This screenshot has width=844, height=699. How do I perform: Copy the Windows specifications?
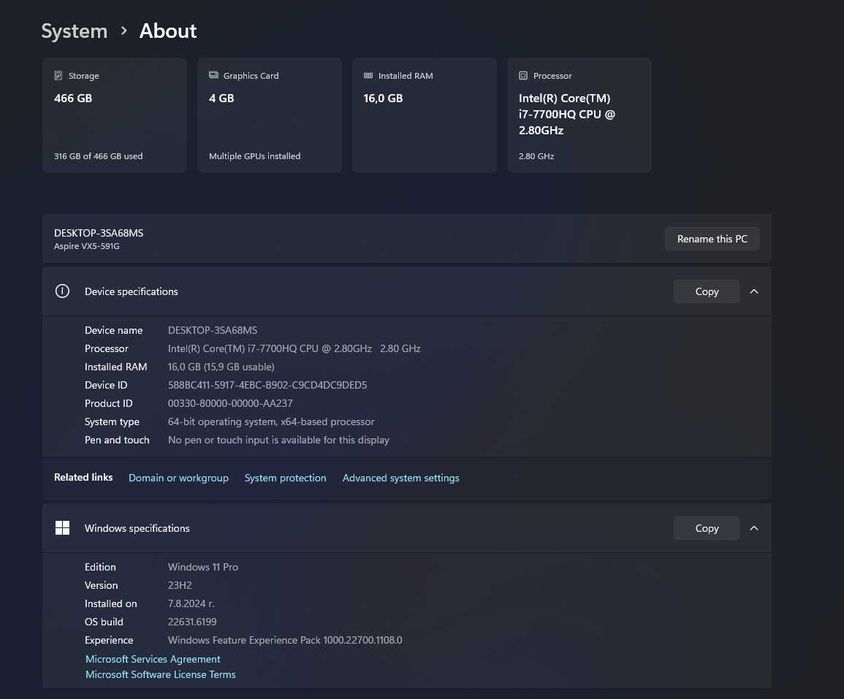(x=706, y=528)
